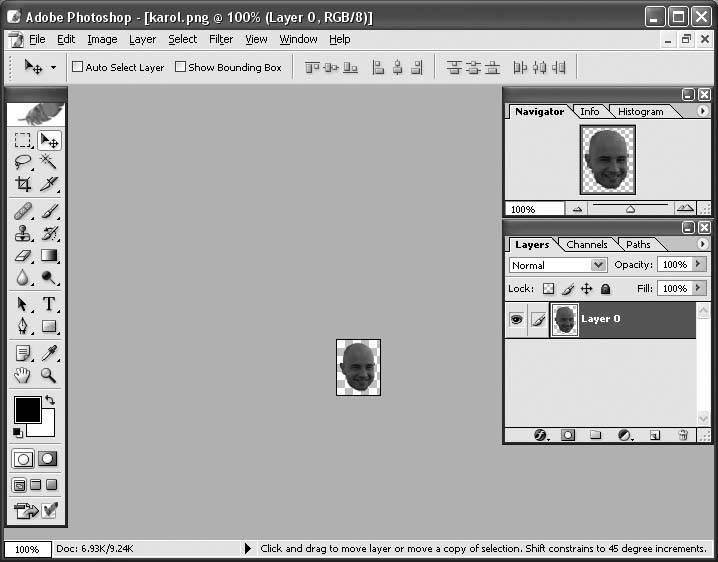Screen dimensions: 718x562
Task: Toggle lock all
Action: [605, 289]
